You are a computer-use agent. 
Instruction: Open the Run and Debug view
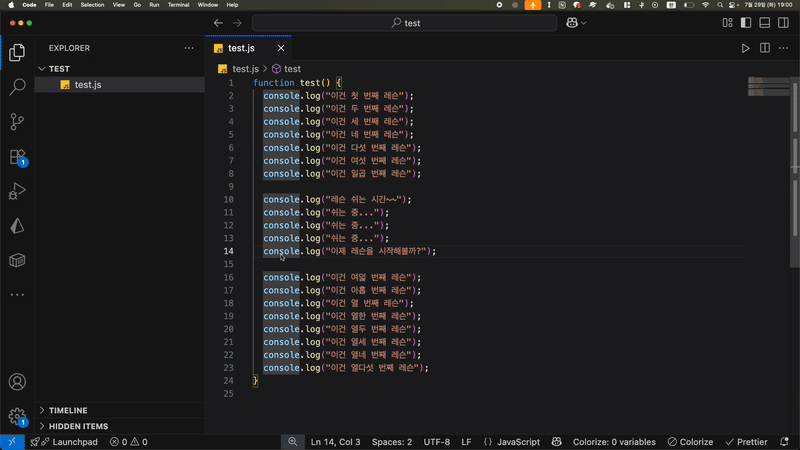pos(17,191)
